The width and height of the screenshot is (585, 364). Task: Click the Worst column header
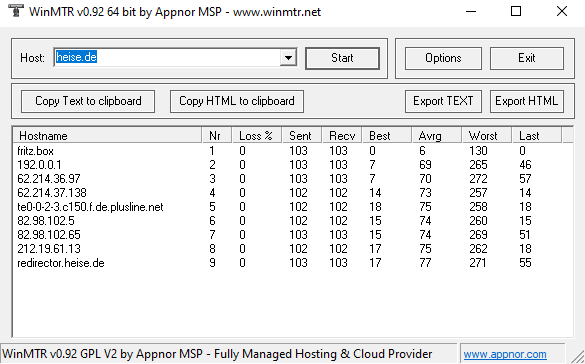click(x=487, y=136)
